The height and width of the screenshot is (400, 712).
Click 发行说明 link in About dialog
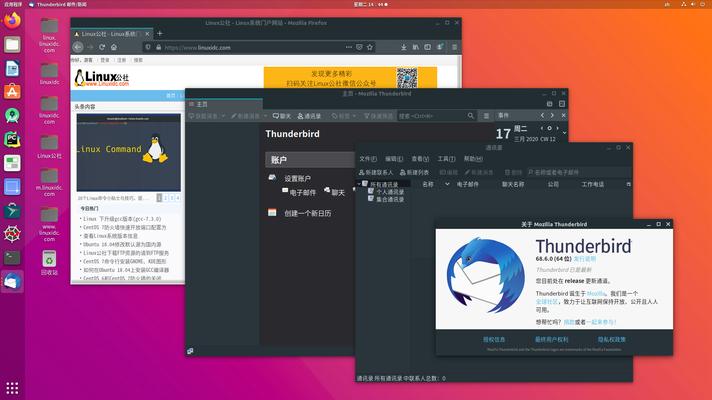(x=584, y=259)
